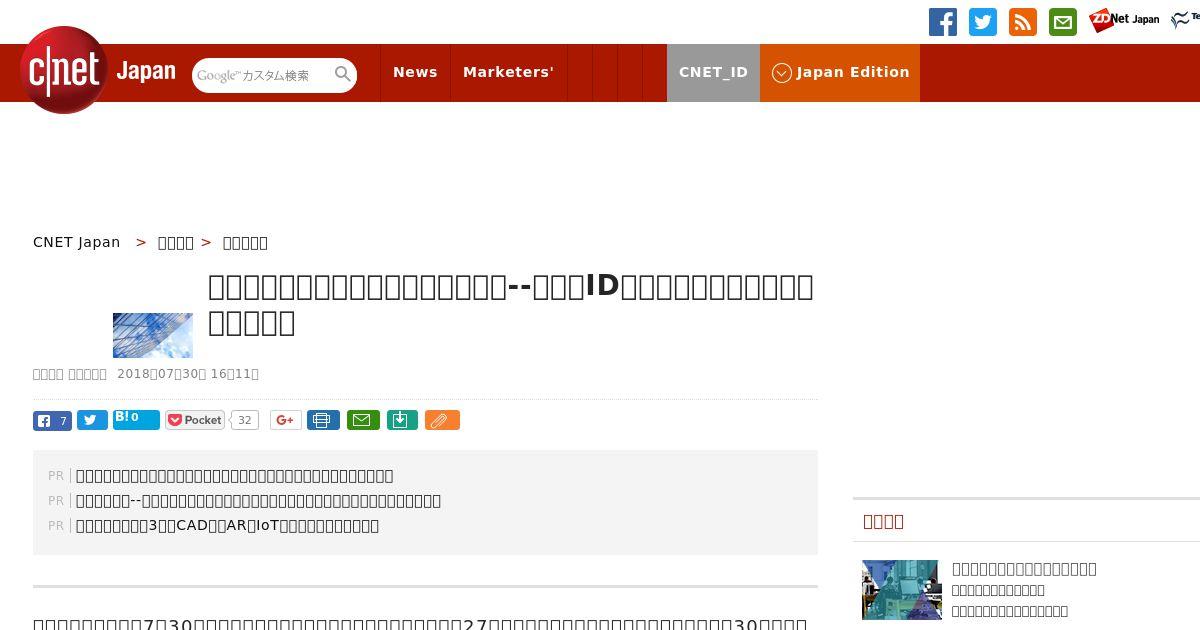Open the sidebar article headline link

pyautogui.click(x=1024, y=569)
